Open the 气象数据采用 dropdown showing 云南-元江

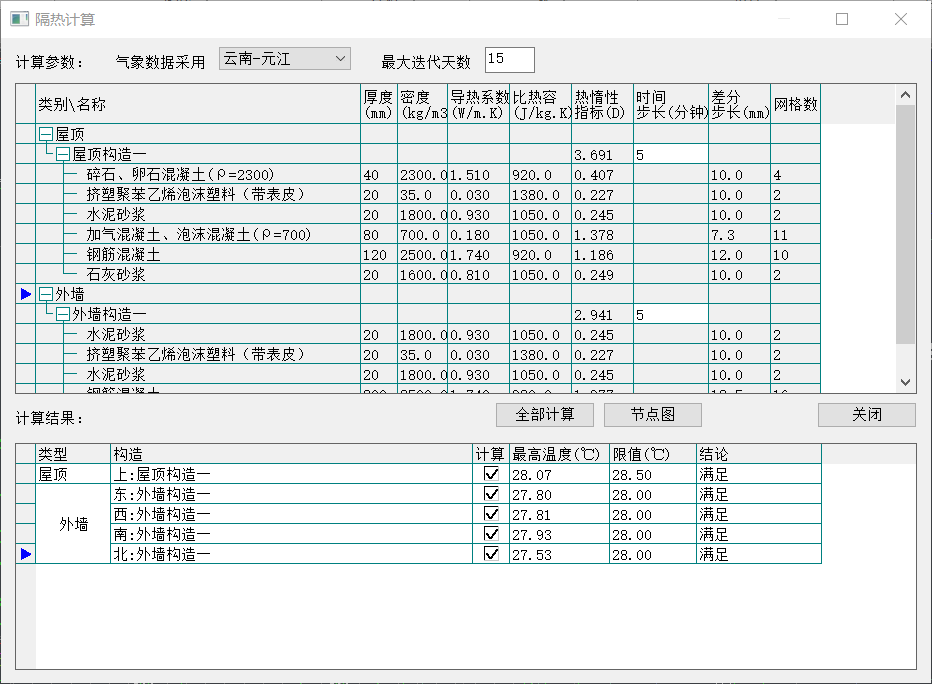[285, 59]
